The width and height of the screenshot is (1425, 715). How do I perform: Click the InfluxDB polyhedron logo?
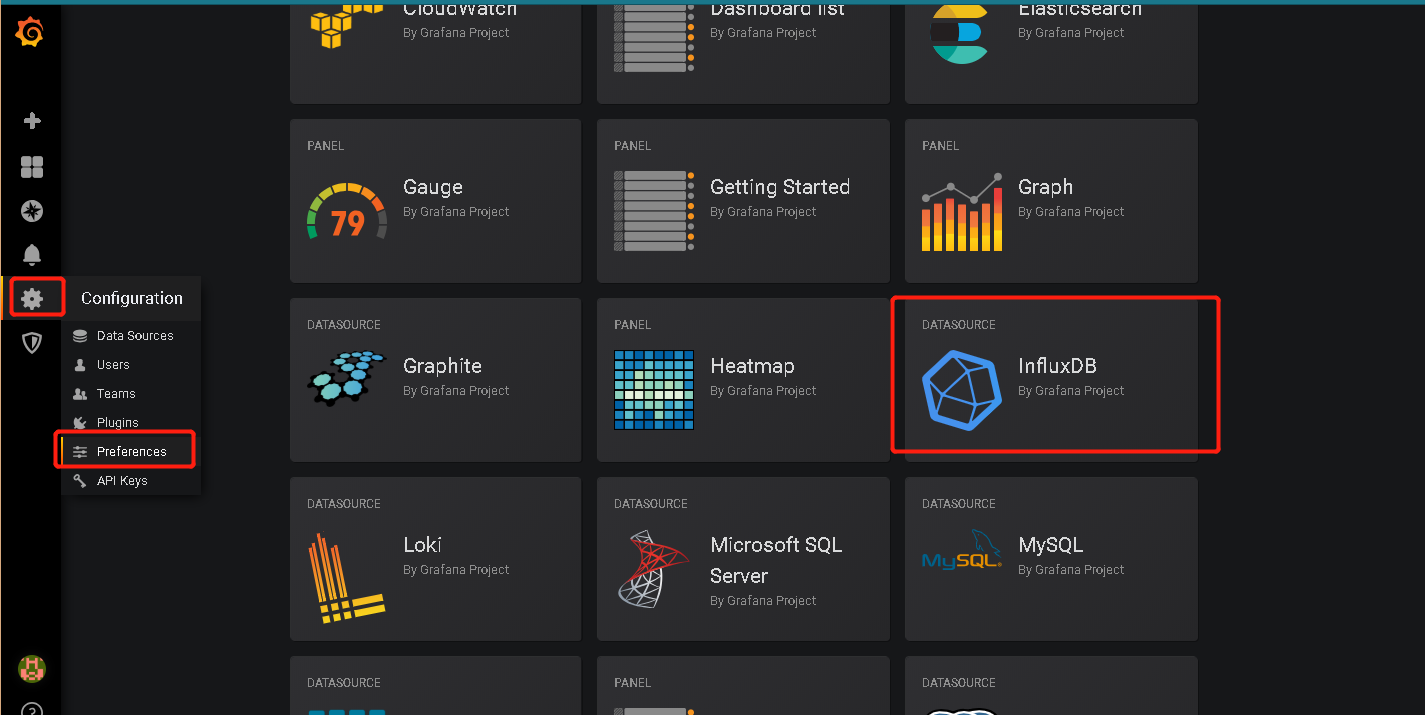(x=961, y=390)
